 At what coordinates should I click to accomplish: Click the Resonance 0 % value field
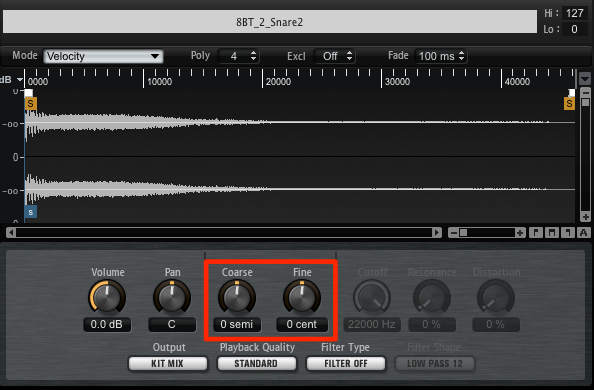point(432,325)
